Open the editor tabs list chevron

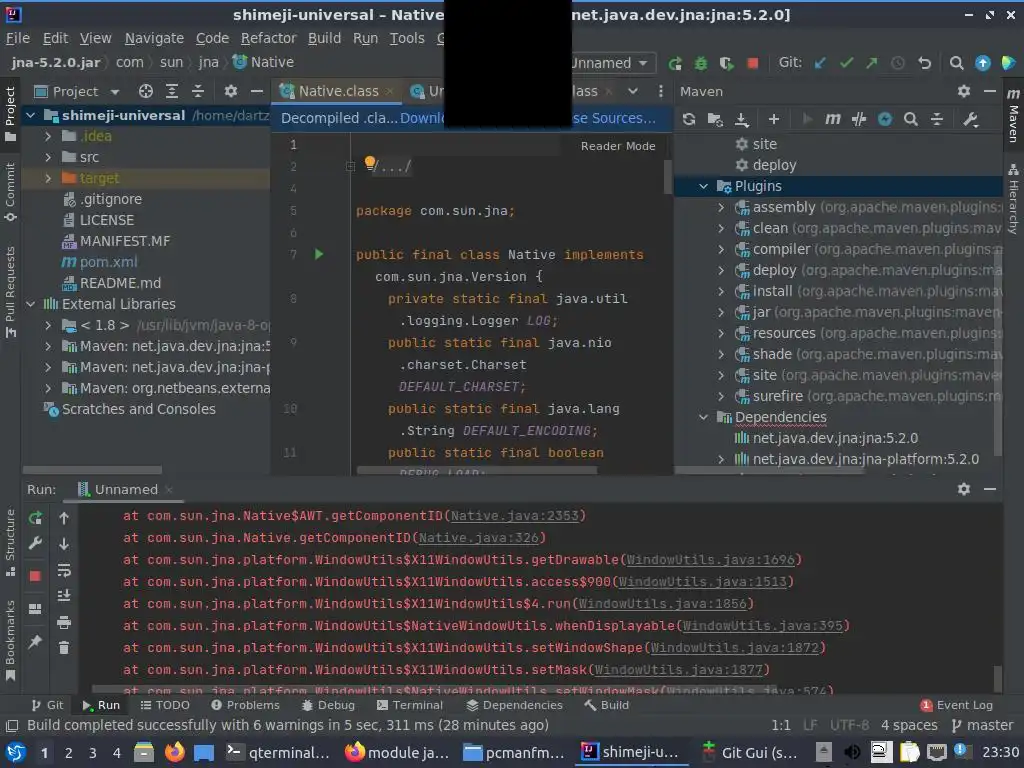pos(633,91)
